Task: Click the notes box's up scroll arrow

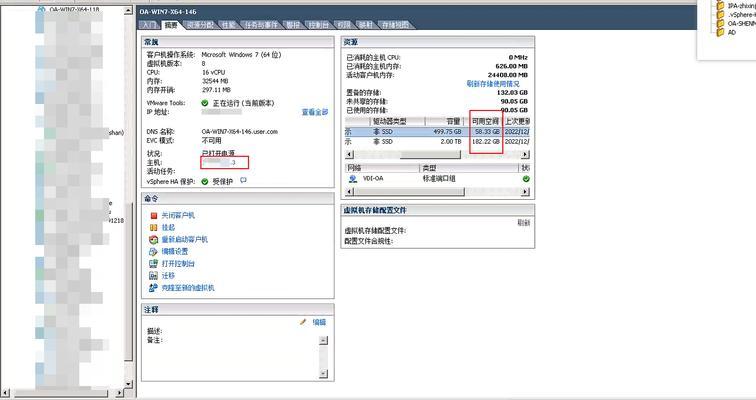Action: click(324, 340)
